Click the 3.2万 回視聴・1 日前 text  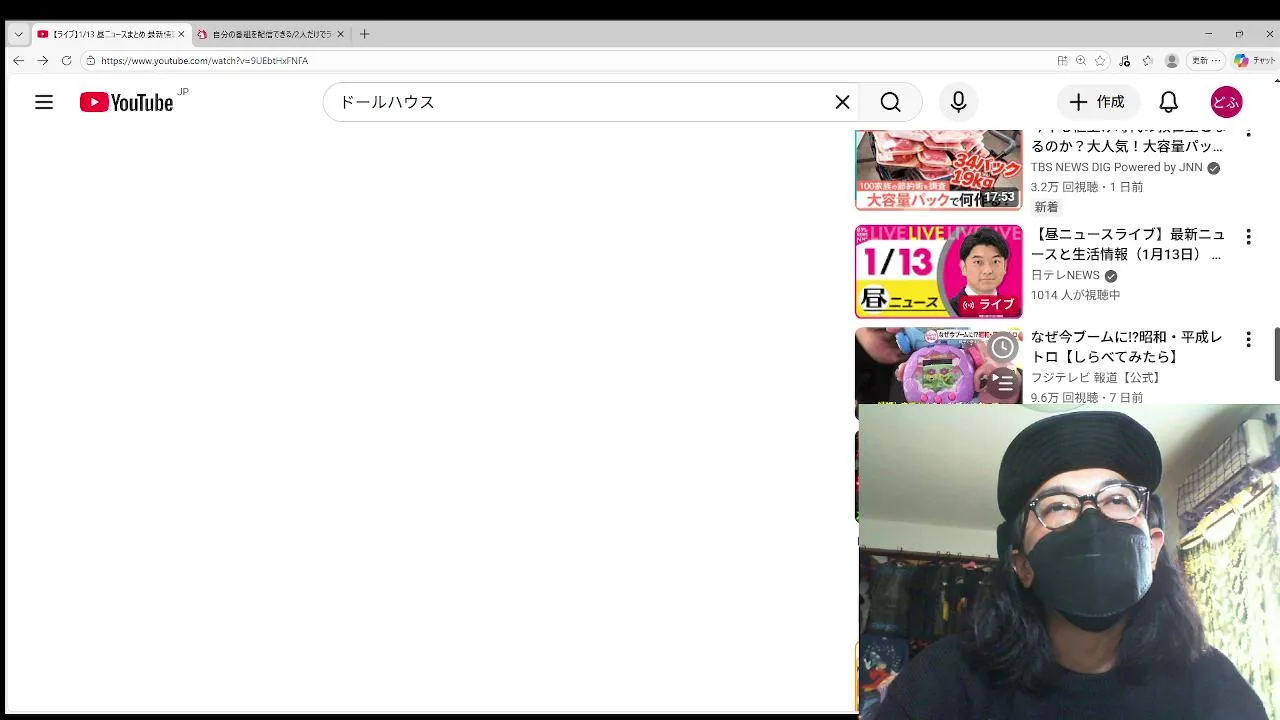1087,187
